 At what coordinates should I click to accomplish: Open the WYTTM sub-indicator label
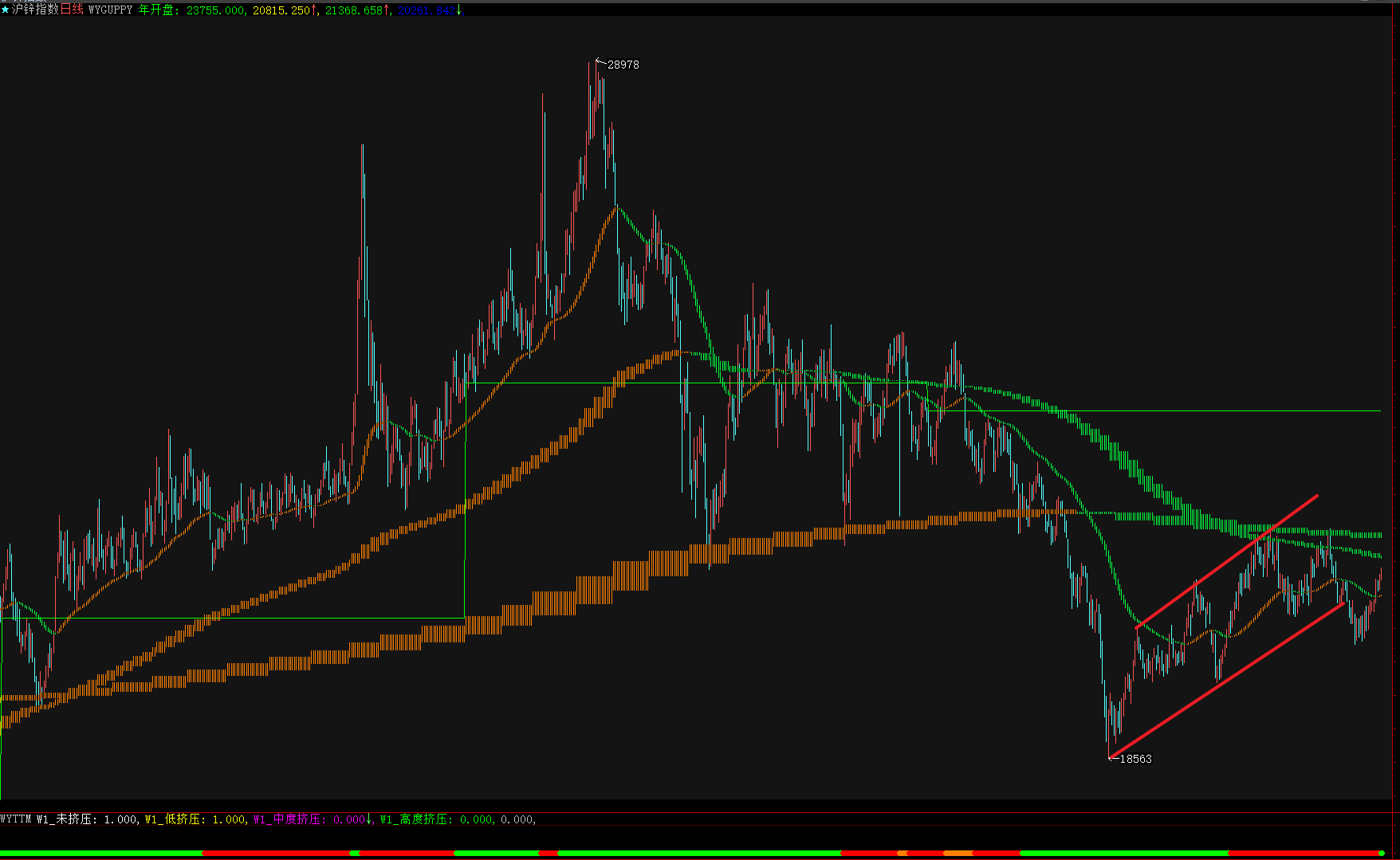[16, 819]
